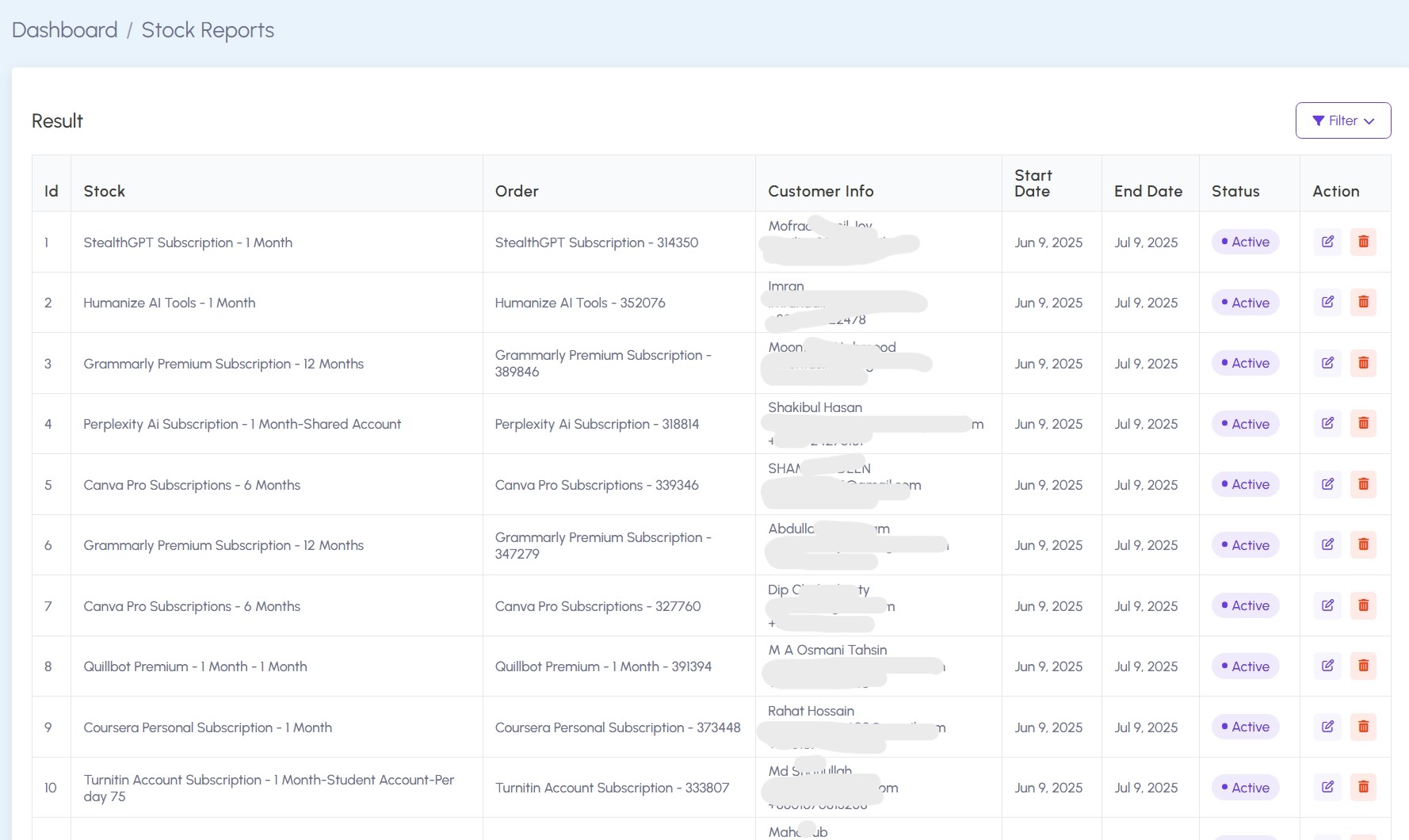Edit Canva Pro order 327760 row
The height and width of the screenshot is (840, 1409).
1328,605
